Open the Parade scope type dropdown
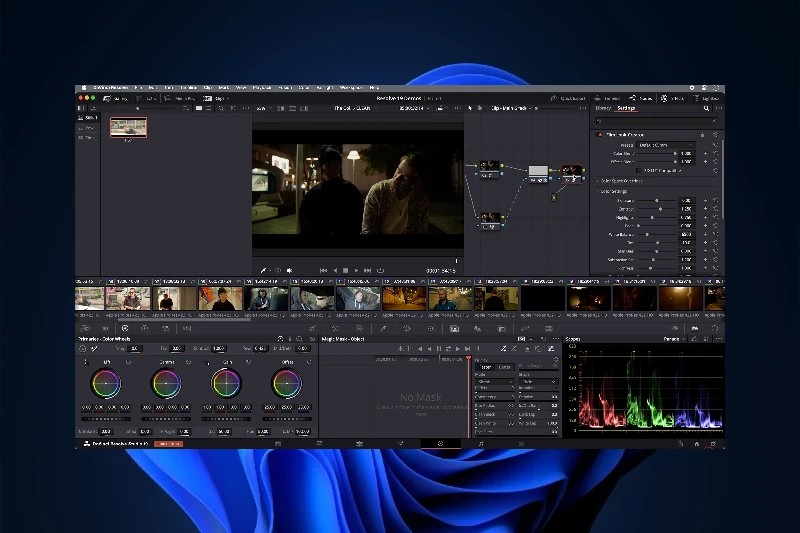The height and width of the screenshot is (533, 800). (674, 339)
